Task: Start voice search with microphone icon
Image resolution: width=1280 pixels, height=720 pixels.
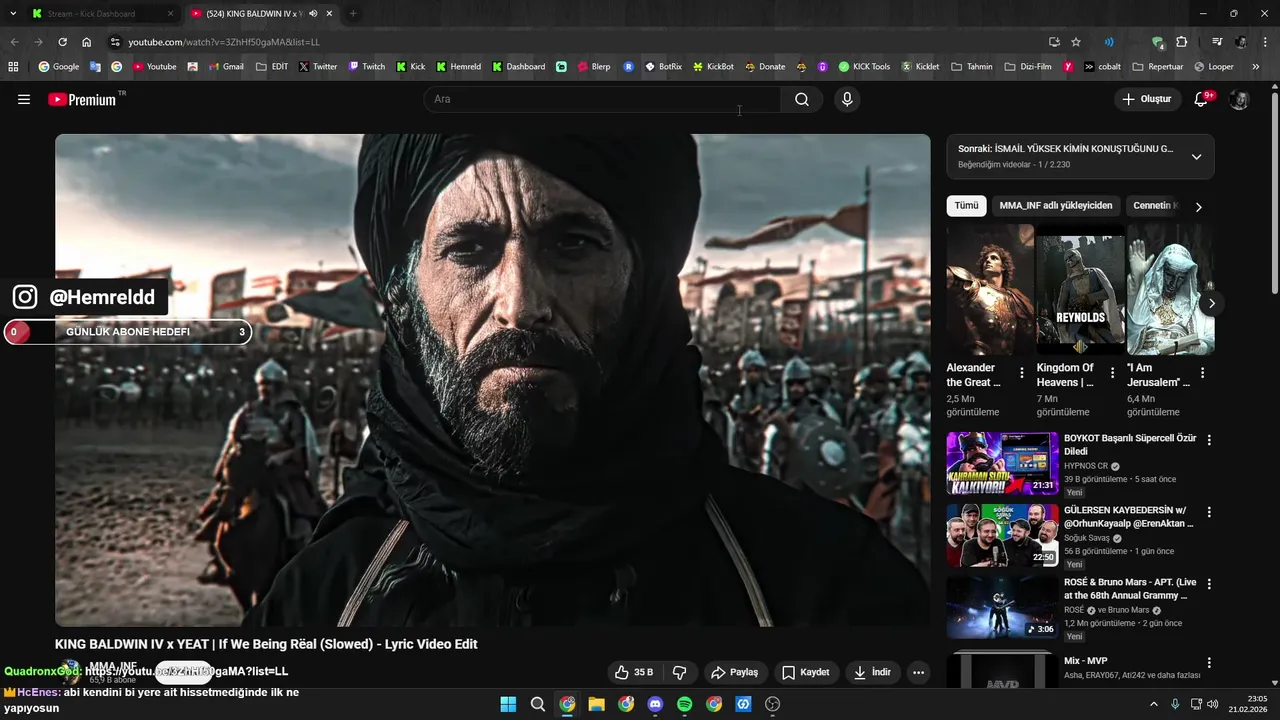Action: 847,99
